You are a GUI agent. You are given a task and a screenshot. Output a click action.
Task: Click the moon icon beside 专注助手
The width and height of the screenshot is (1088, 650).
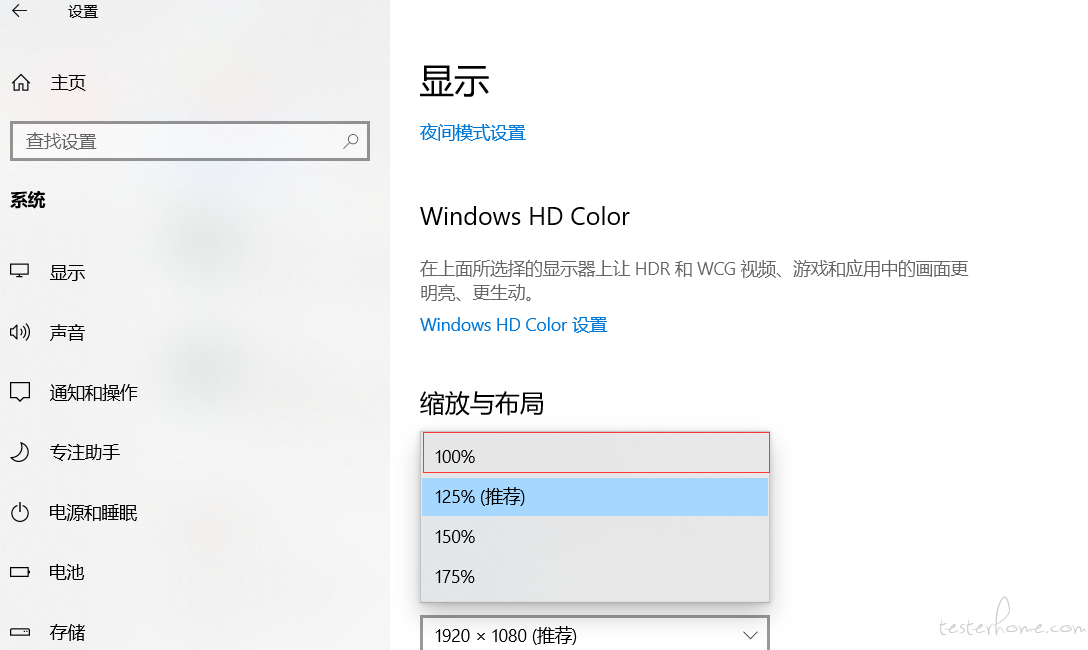pyautogui.click(x=20, y=452)
